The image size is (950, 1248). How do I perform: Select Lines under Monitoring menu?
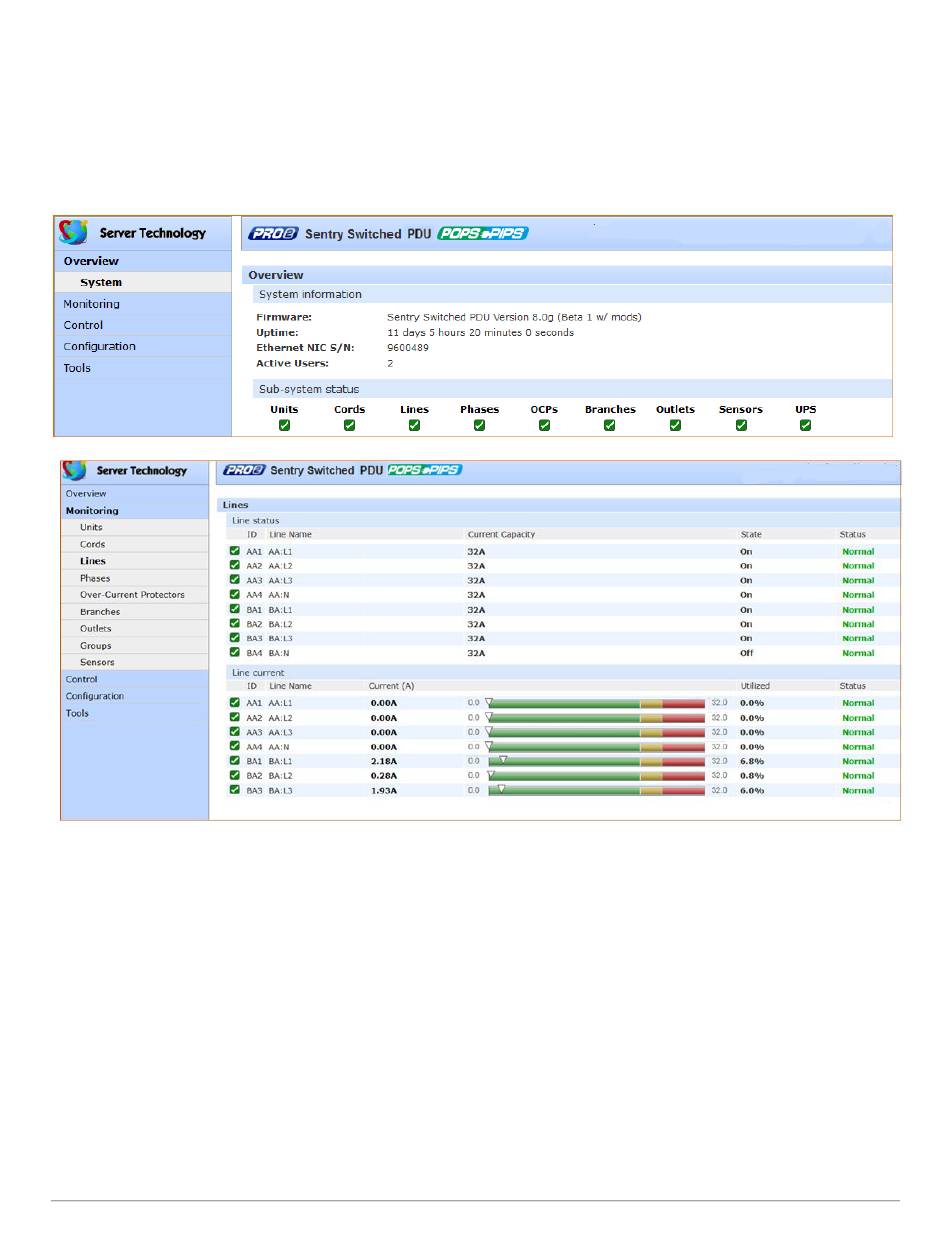(x=135, y=561)
